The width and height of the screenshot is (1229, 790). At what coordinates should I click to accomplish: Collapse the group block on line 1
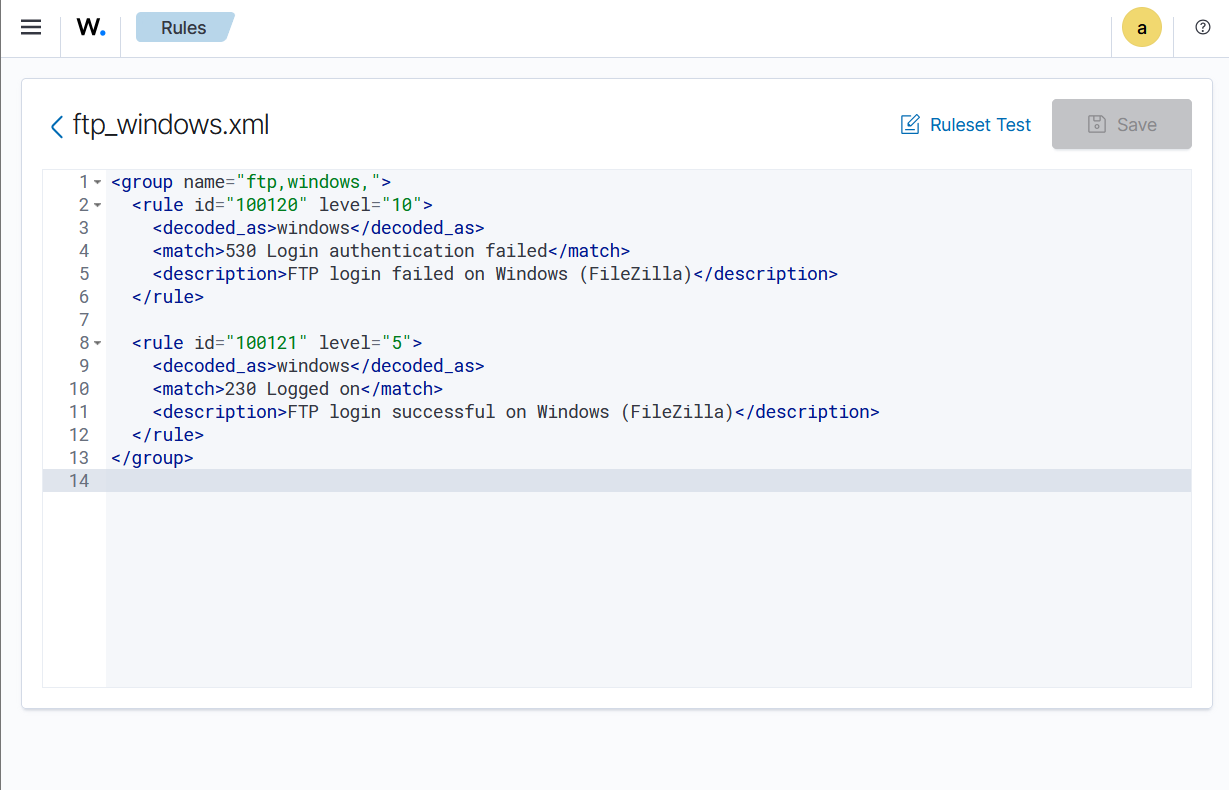click(97, 182)
